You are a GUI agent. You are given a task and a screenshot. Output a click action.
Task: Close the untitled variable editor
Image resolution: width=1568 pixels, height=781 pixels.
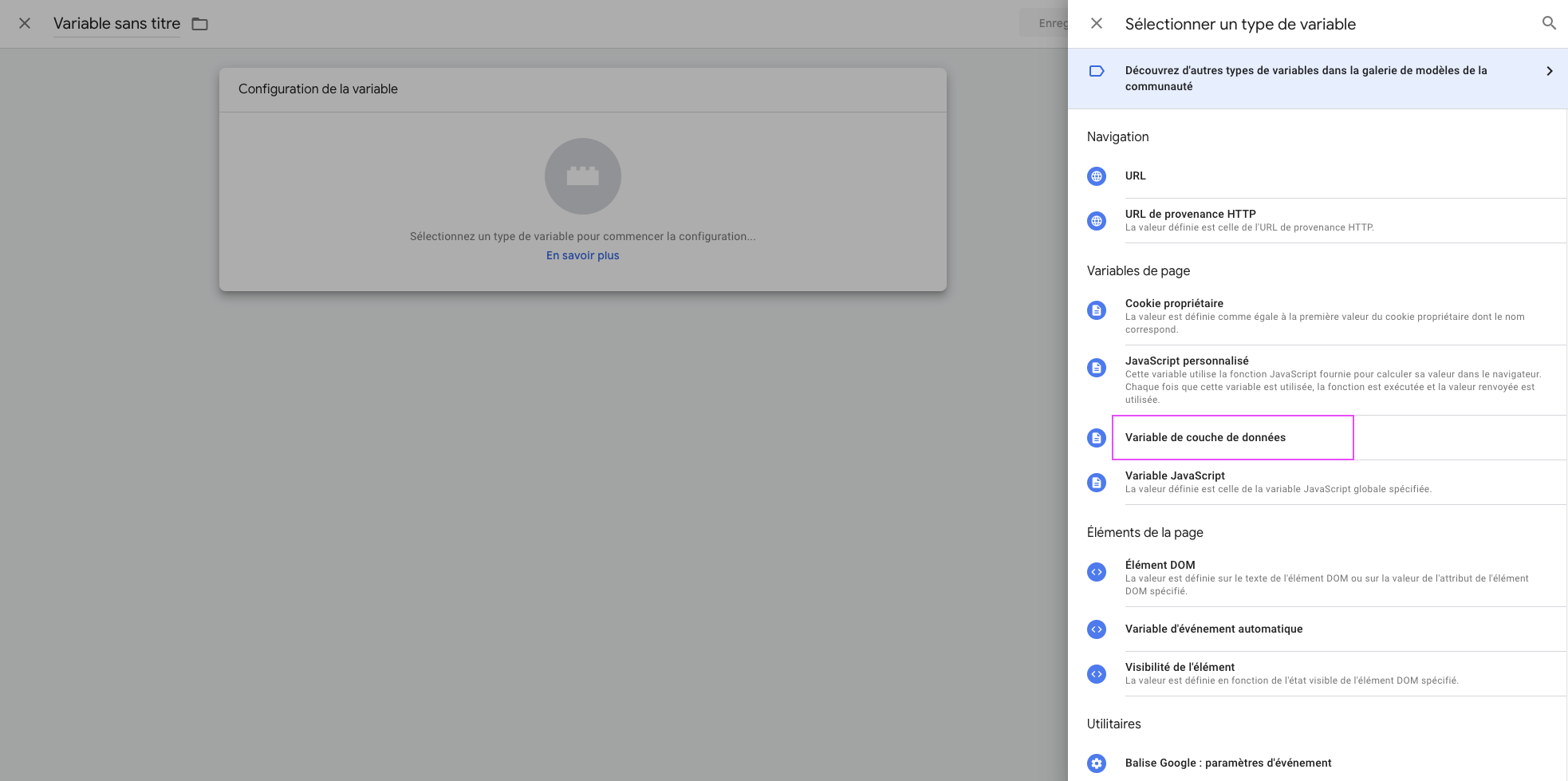click(x=25, y=23)
